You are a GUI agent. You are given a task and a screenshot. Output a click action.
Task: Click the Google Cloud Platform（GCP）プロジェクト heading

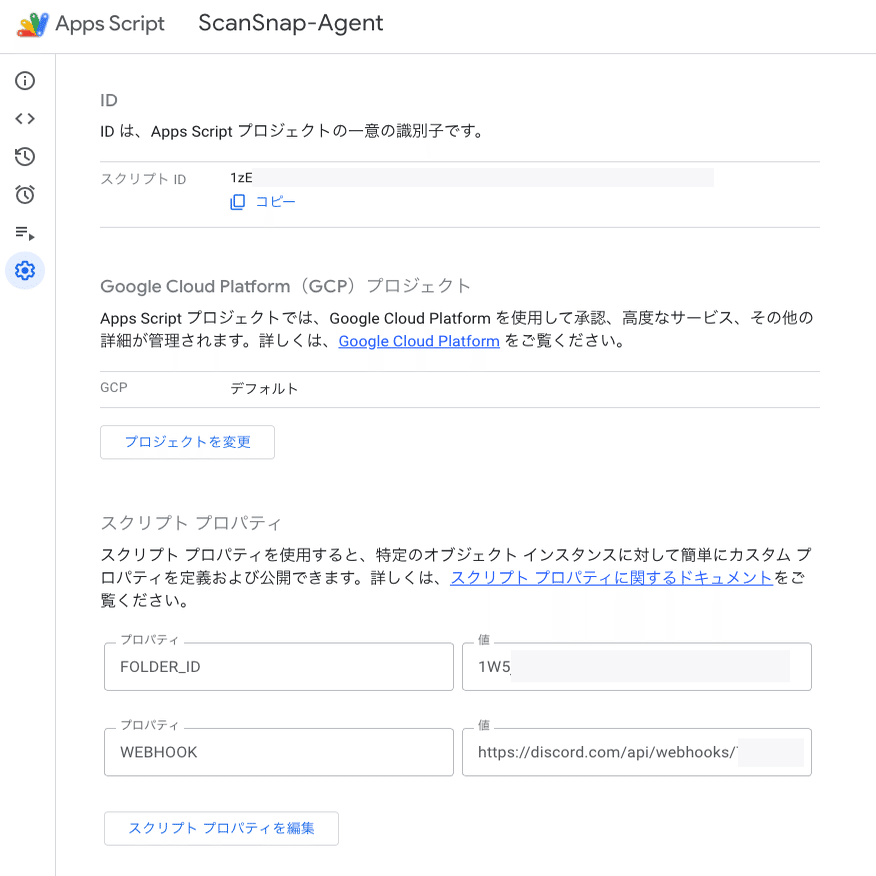click(x=285, y=286)
